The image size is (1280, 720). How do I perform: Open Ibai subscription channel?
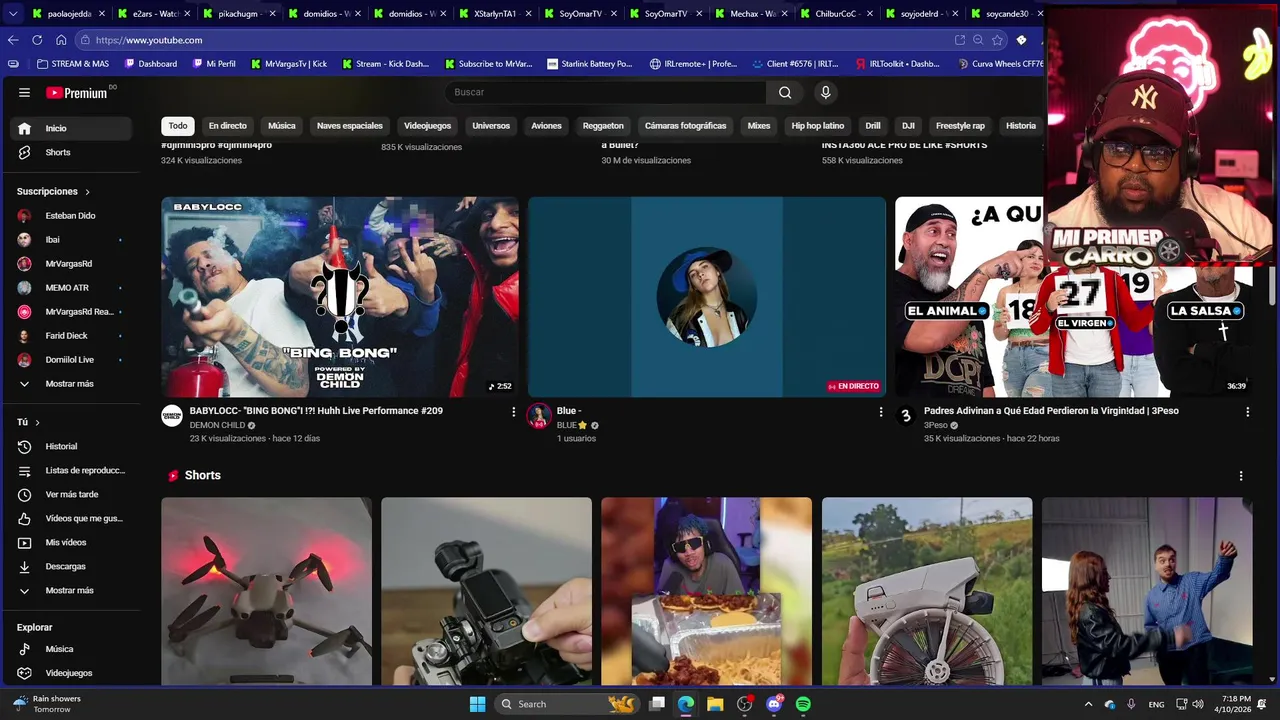tap(71, 240)
